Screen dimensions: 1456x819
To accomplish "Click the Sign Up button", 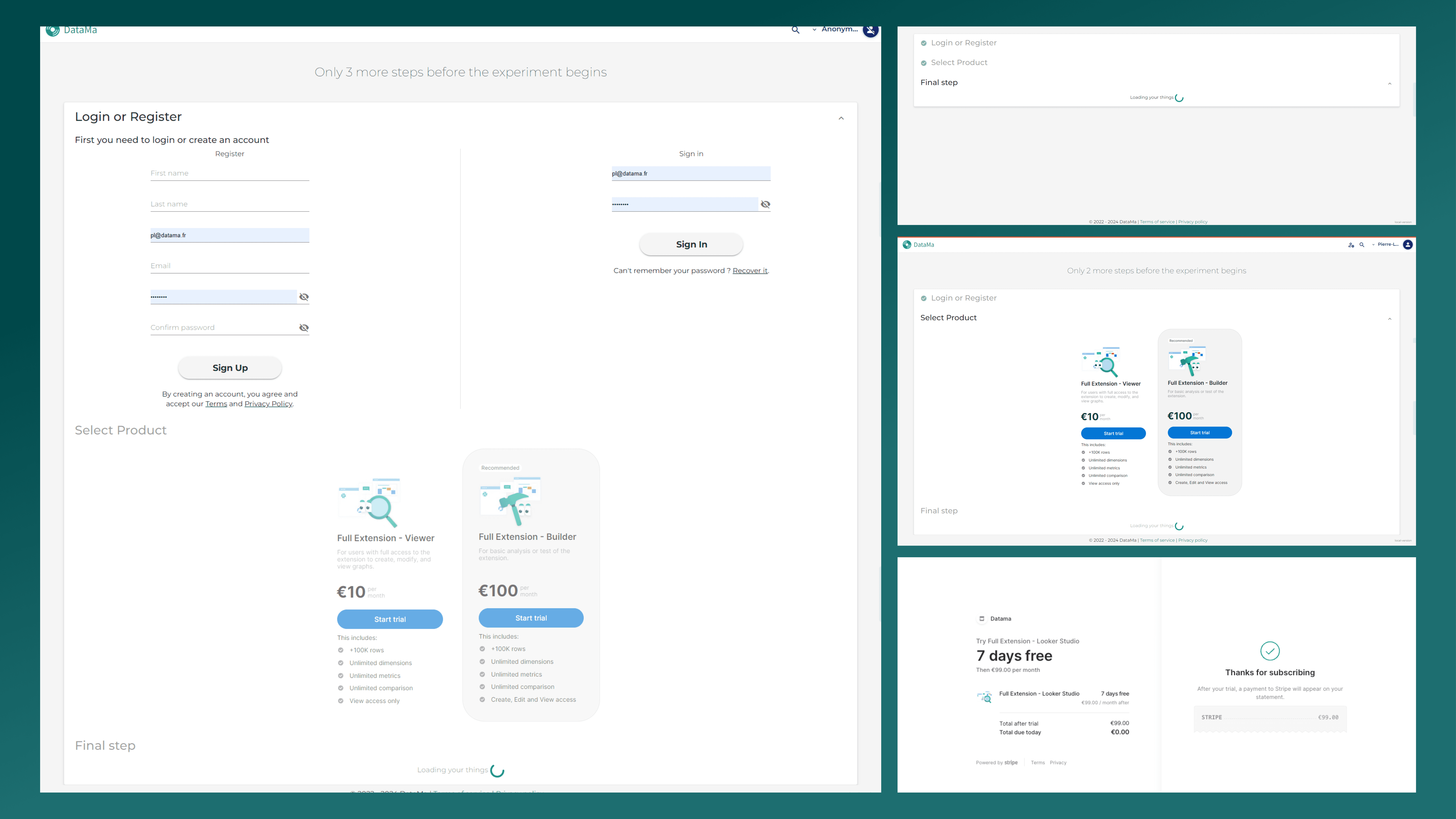I will pyautogui.click(x=230, y=368).
